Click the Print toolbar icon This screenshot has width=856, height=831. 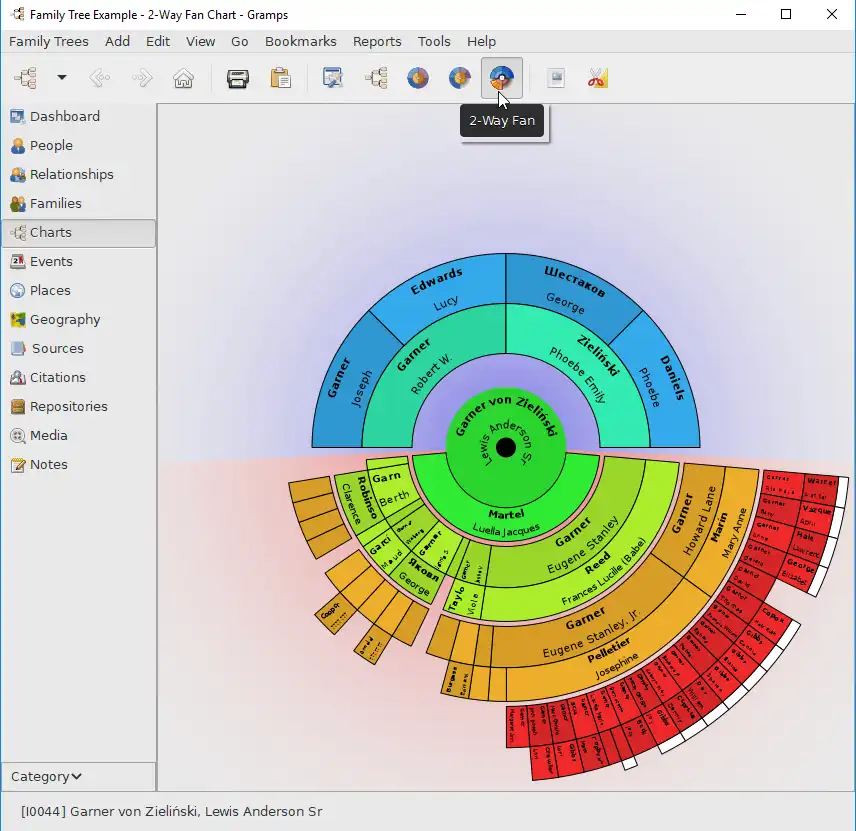237,78
